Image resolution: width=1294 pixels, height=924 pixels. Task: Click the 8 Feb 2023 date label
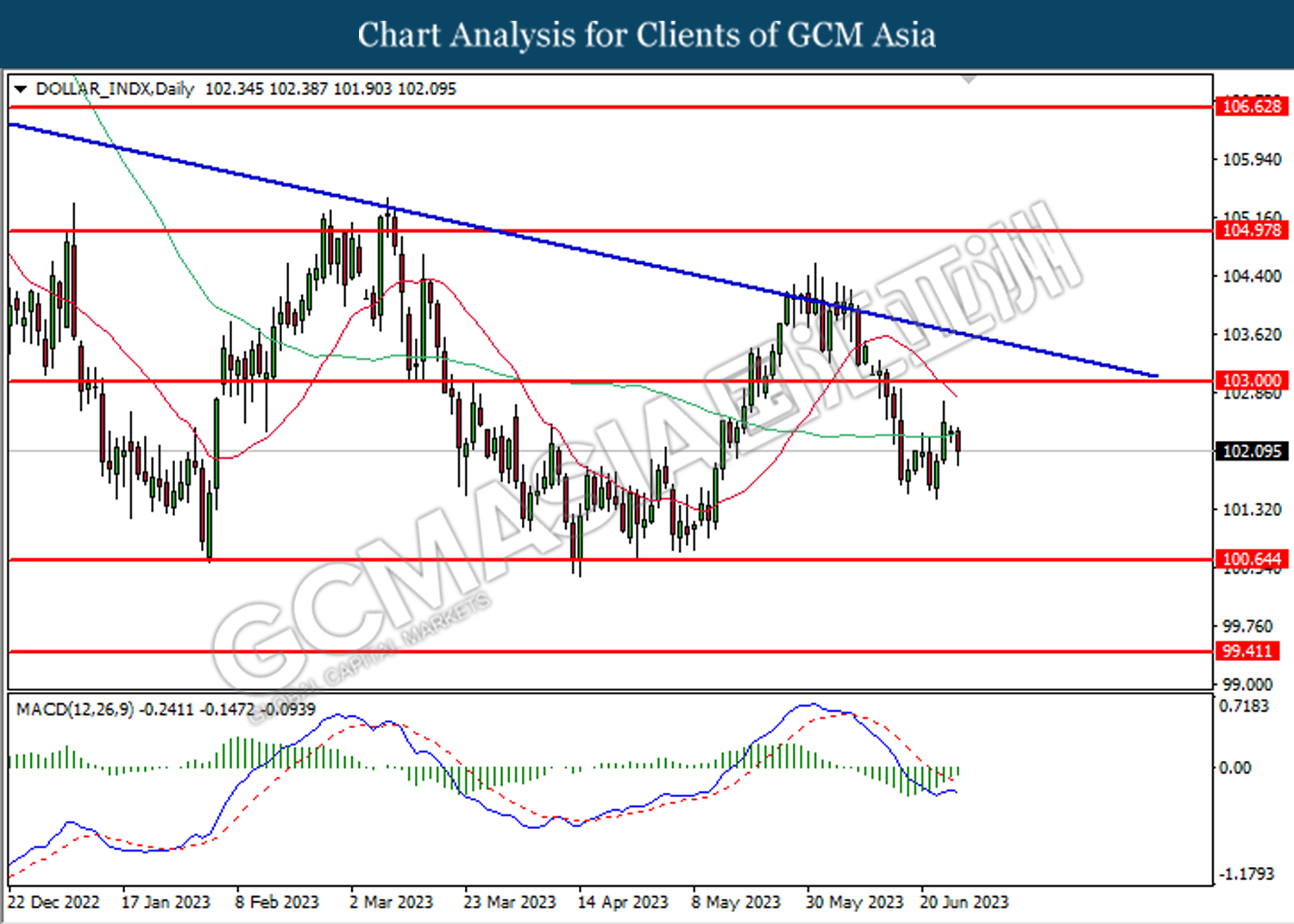277,902
